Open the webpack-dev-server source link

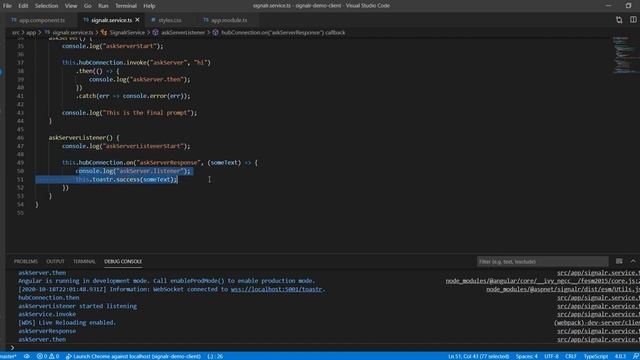click(x=597, y=322)
